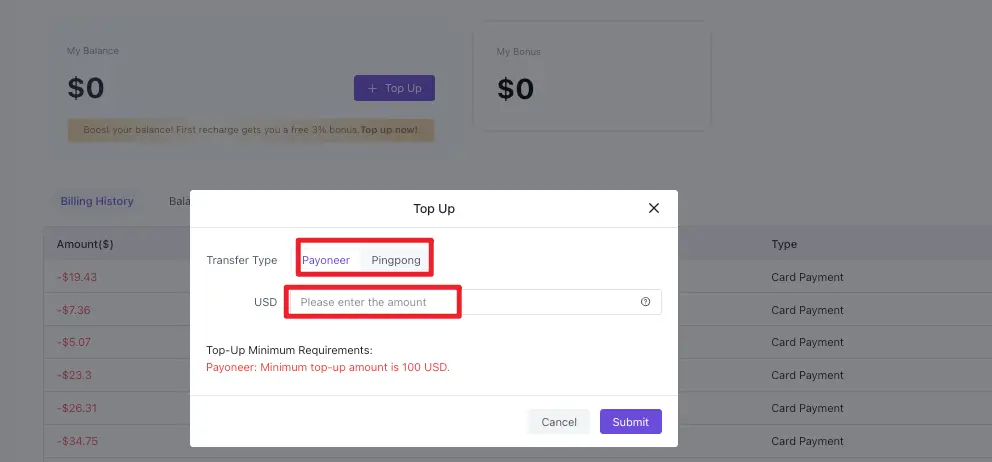
Task: Select Payoneer as transfer type
Action: (x=326, y=260)
